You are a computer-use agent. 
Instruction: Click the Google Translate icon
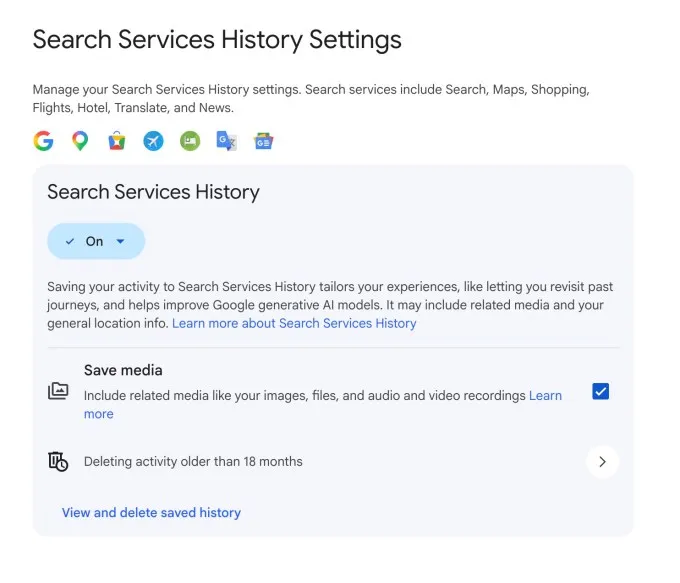point(226,141)
